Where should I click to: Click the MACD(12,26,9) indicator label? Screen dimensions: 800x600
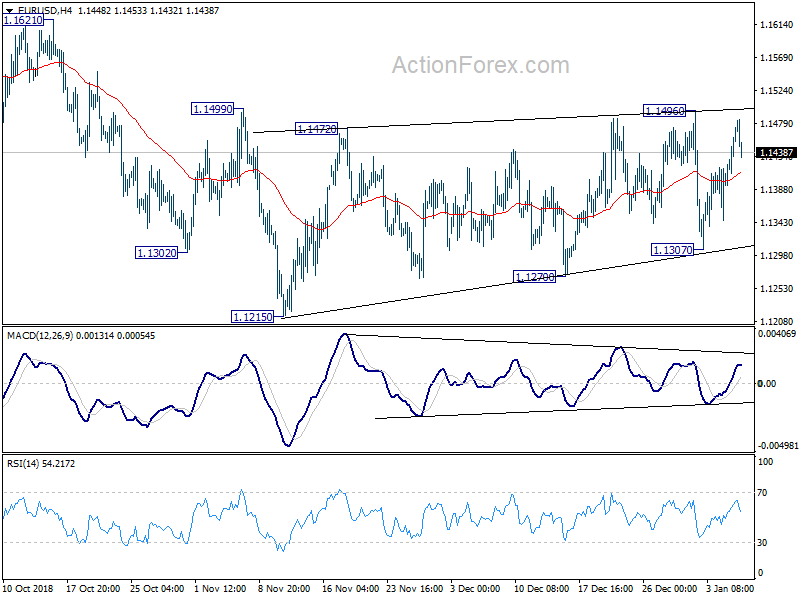pyautogui.click(x=40, y=336)
